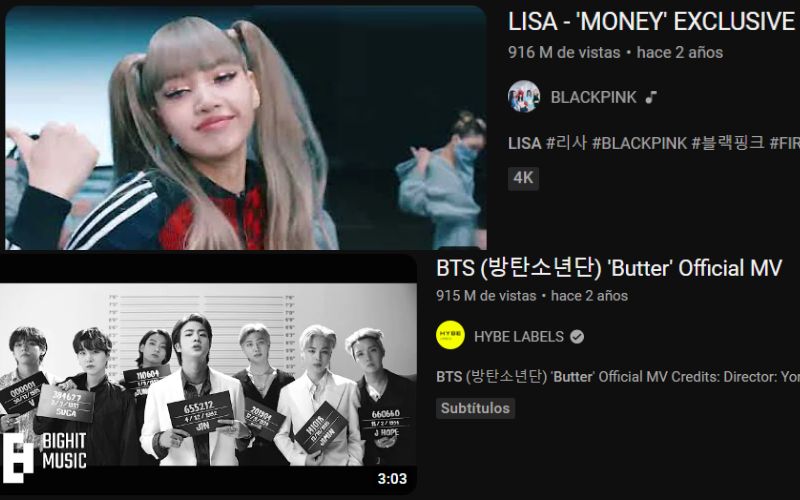Click the verified checkmark beside HYBE LABELS
The height and width of the screenshot is (500, 800).
(x=577, y=337)
